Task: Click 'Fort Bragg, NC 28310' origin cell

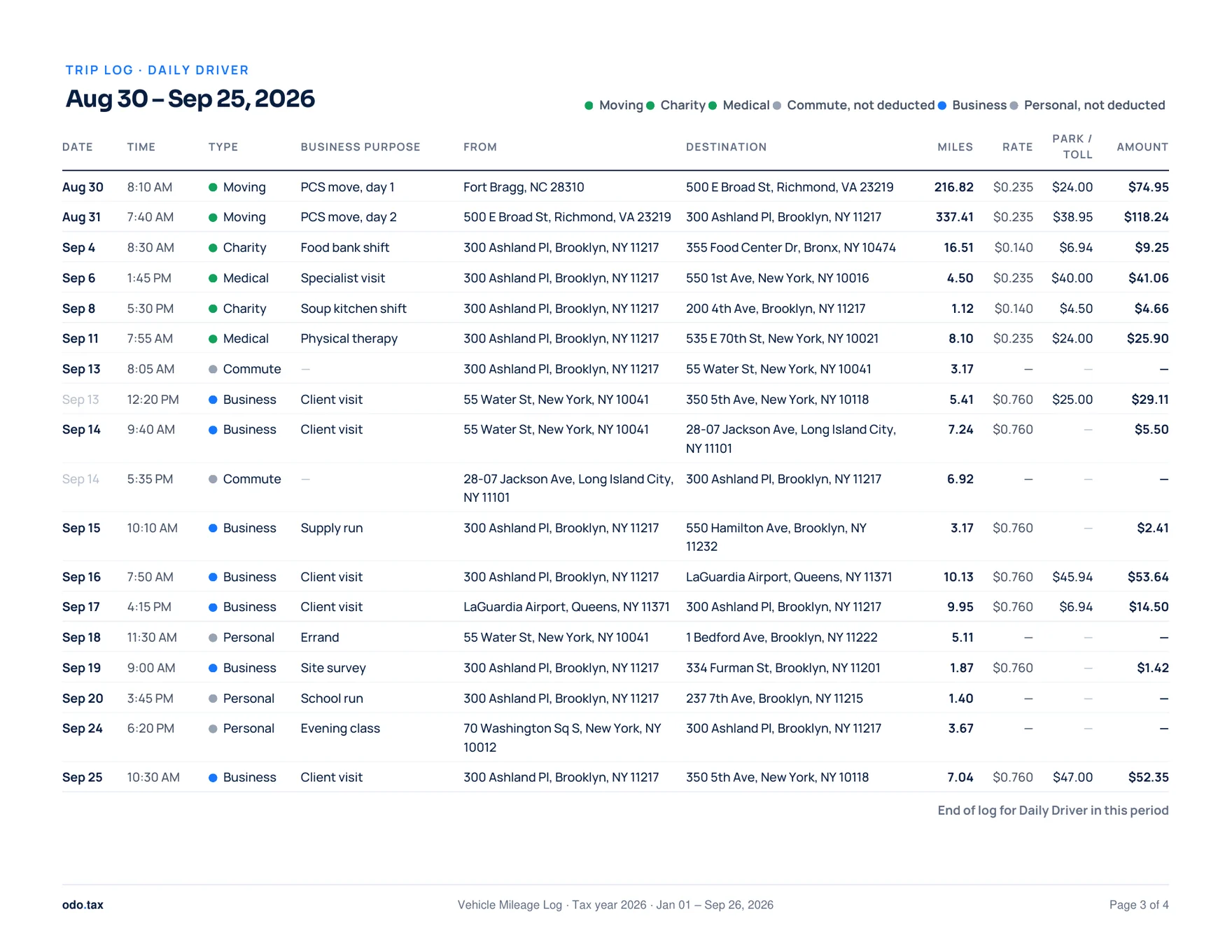Action: click(524, 187)
